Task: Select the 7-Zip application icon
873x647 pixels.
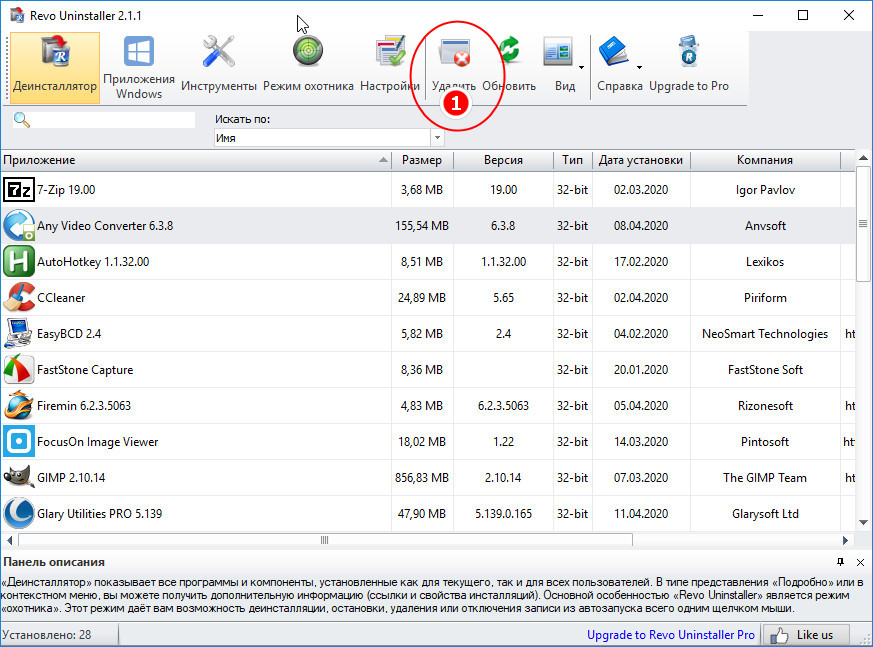Action: coord(19,190)
